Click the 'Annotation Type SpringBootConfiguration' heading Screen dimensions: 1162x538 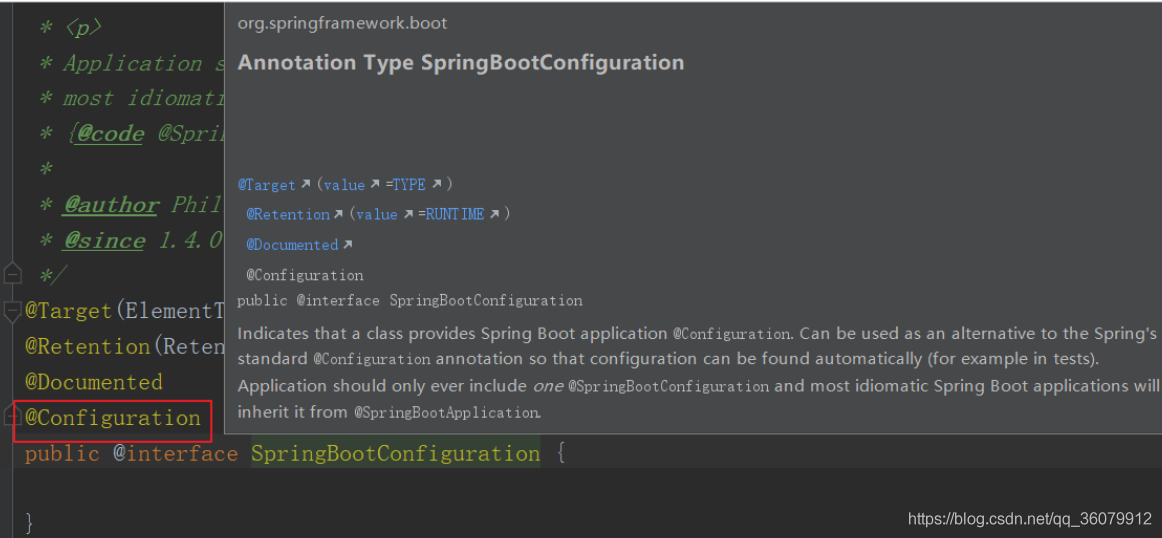click(x=460, y=62)
